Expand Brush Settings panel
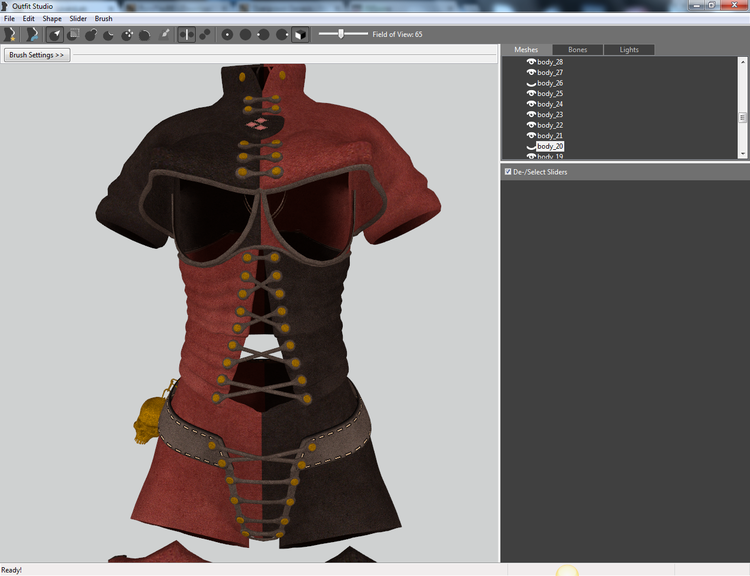Screen dimensions: 750x576 [x=37, y=55]
